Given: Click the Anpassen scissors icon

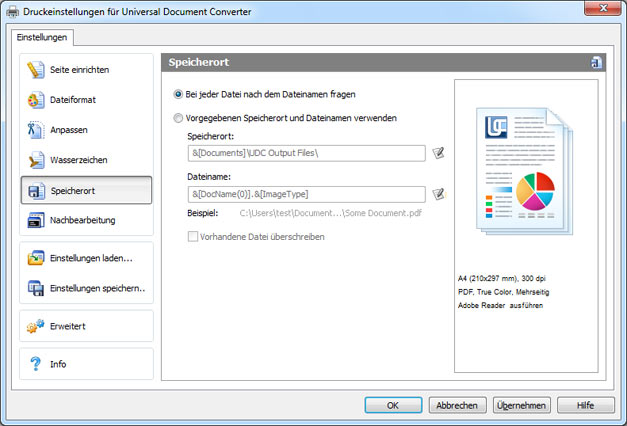Looking at the screenshot, I should [x=36, y=130].
